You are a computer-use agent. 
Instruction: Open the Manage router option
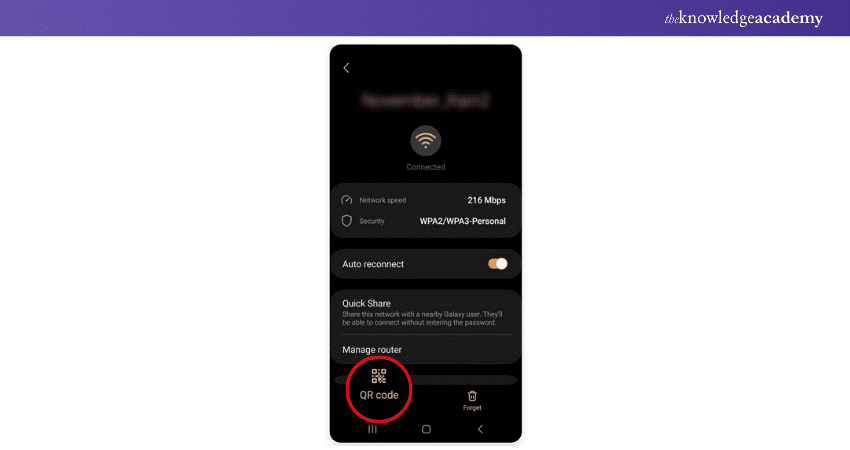coord(426,350)
